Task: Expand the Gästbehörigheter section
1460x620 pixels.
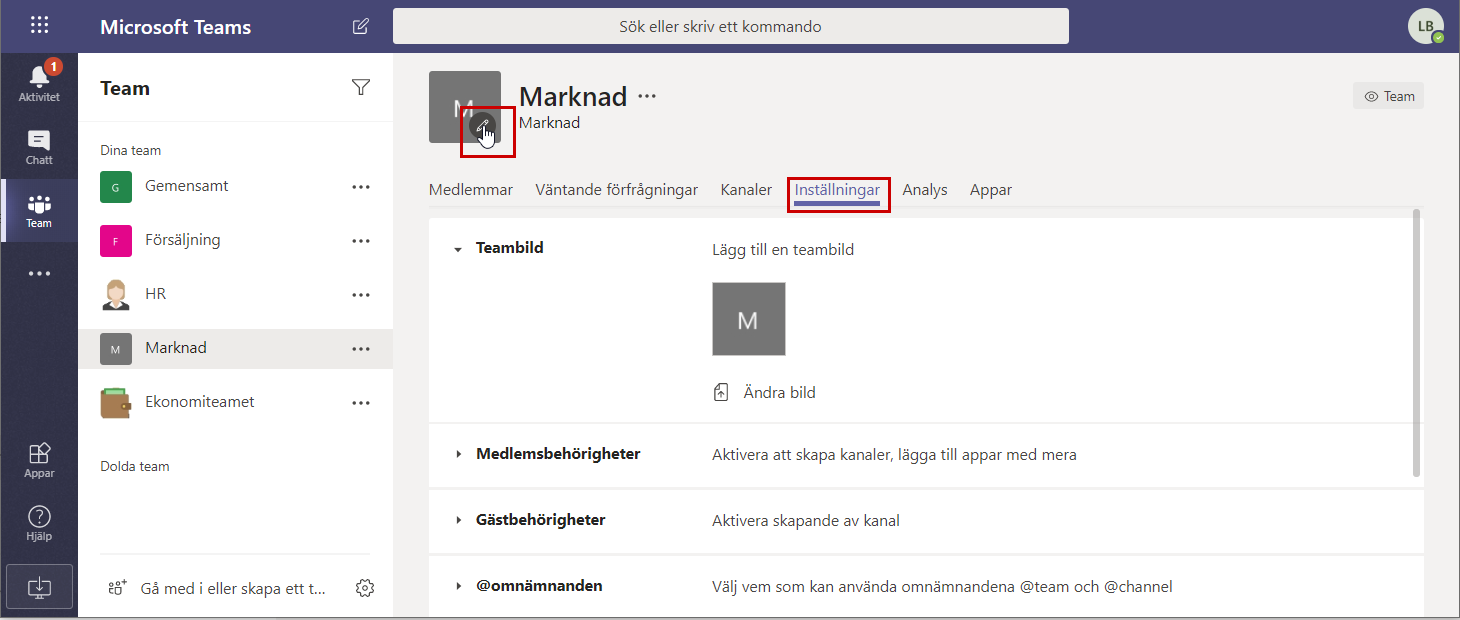Action: tap(458, 520)
